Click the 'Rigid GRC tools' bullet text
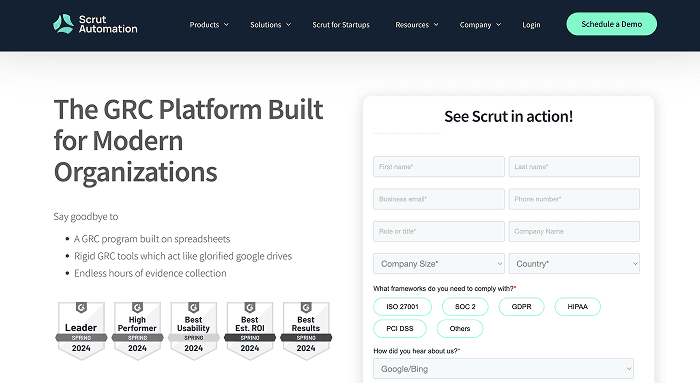Image resolution: width=700 pixels, height=383 pixels. [183, 256]
